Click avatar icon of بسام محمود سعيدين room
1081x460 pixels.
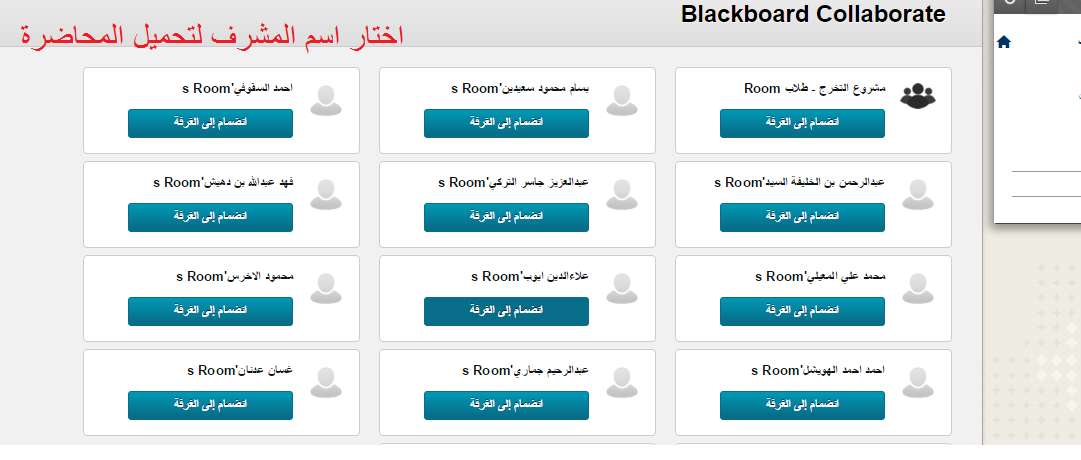coord(622,100)
